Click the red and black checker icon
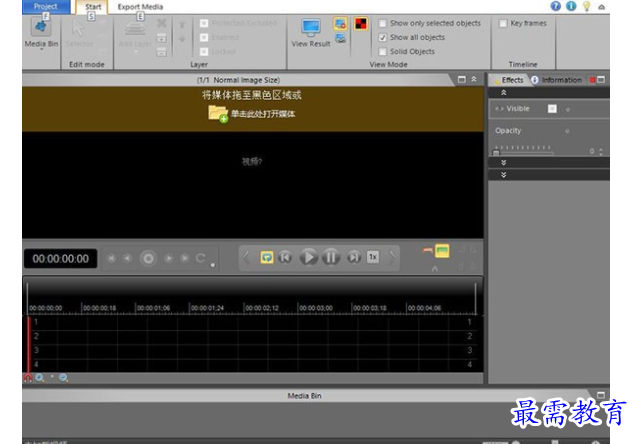The image size is (635, 444). click(360, 23)
